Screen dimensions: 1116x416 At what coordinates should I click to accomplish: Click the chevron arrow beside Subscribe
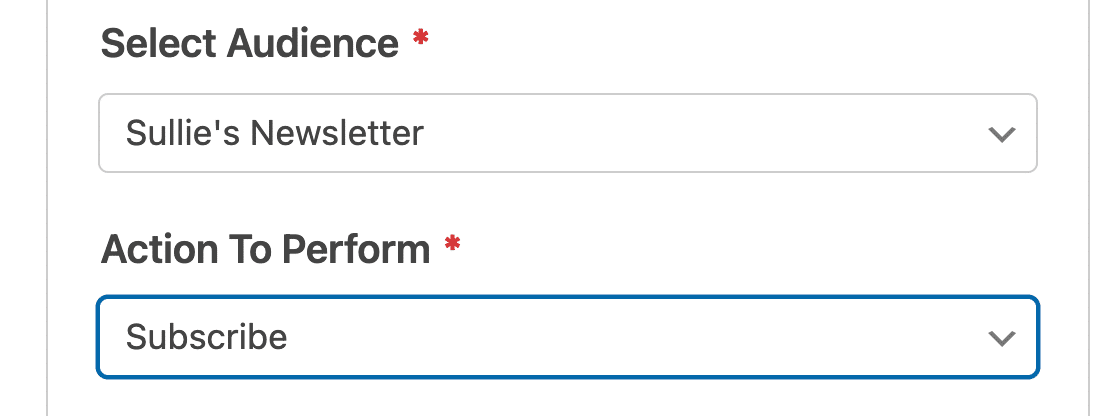coord(1001,338)
